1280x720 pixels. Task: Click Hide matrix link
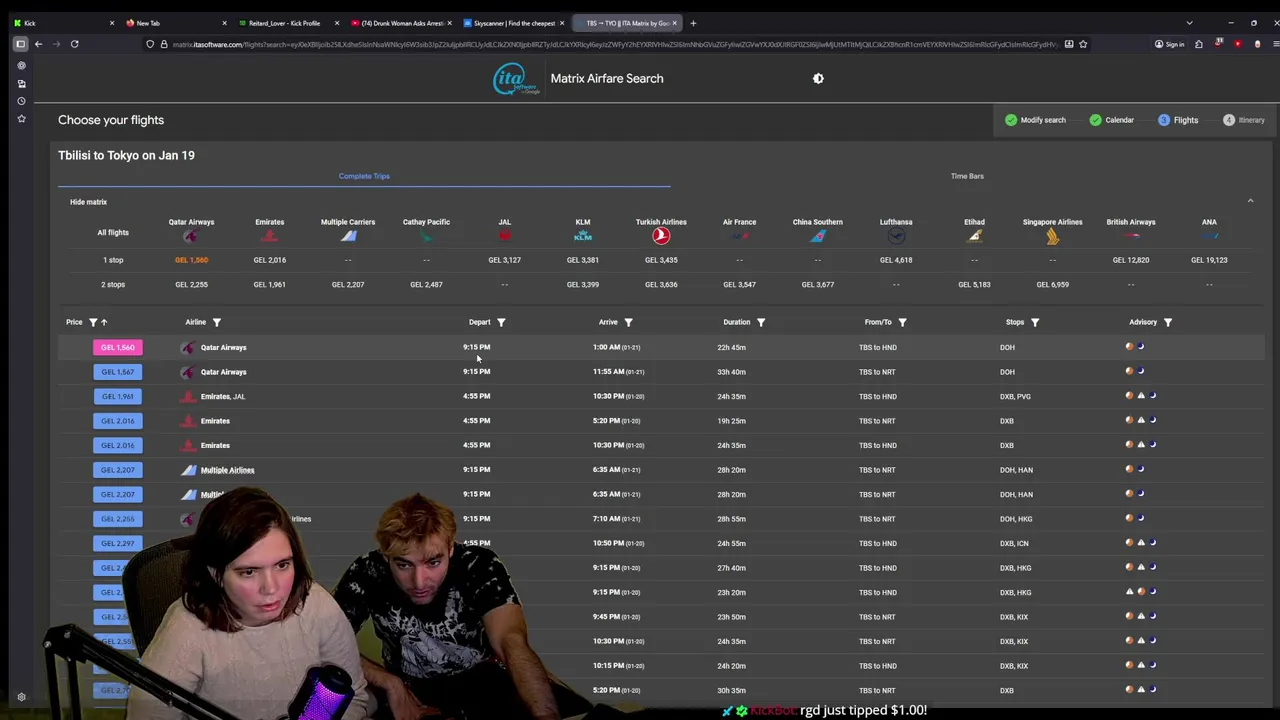(88, 202)
